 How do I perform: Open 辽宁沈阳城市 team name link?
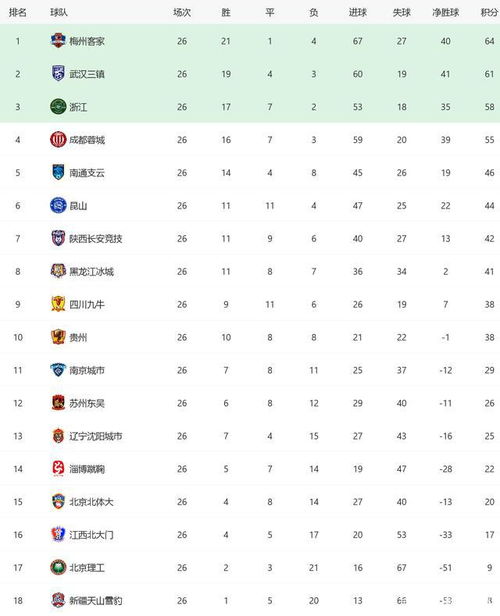click(95, 436)
